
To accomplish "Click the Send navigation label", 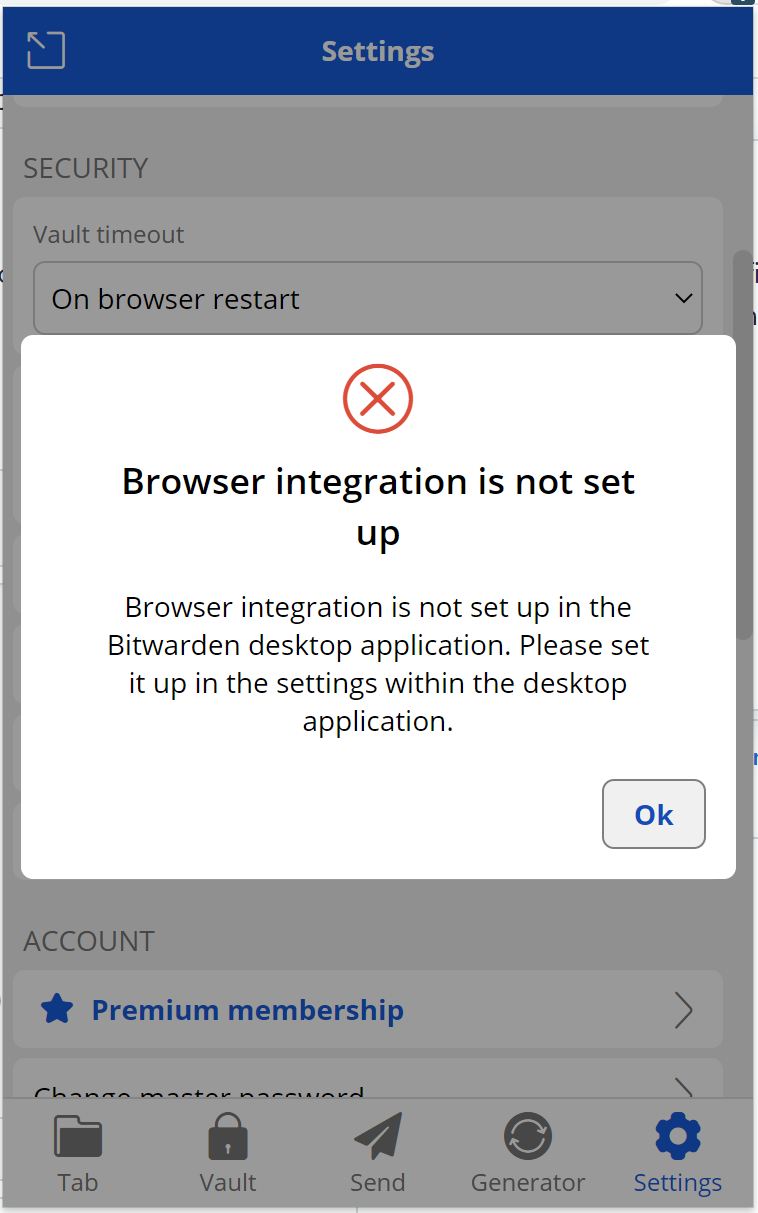I will tap(377, 1182).
